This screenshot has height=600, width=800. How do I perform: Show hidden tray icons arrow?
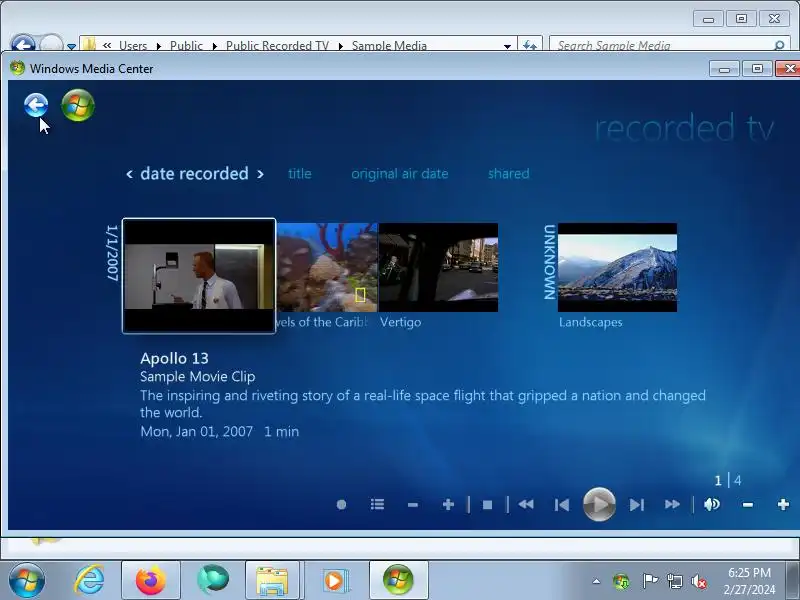(596, 581)
